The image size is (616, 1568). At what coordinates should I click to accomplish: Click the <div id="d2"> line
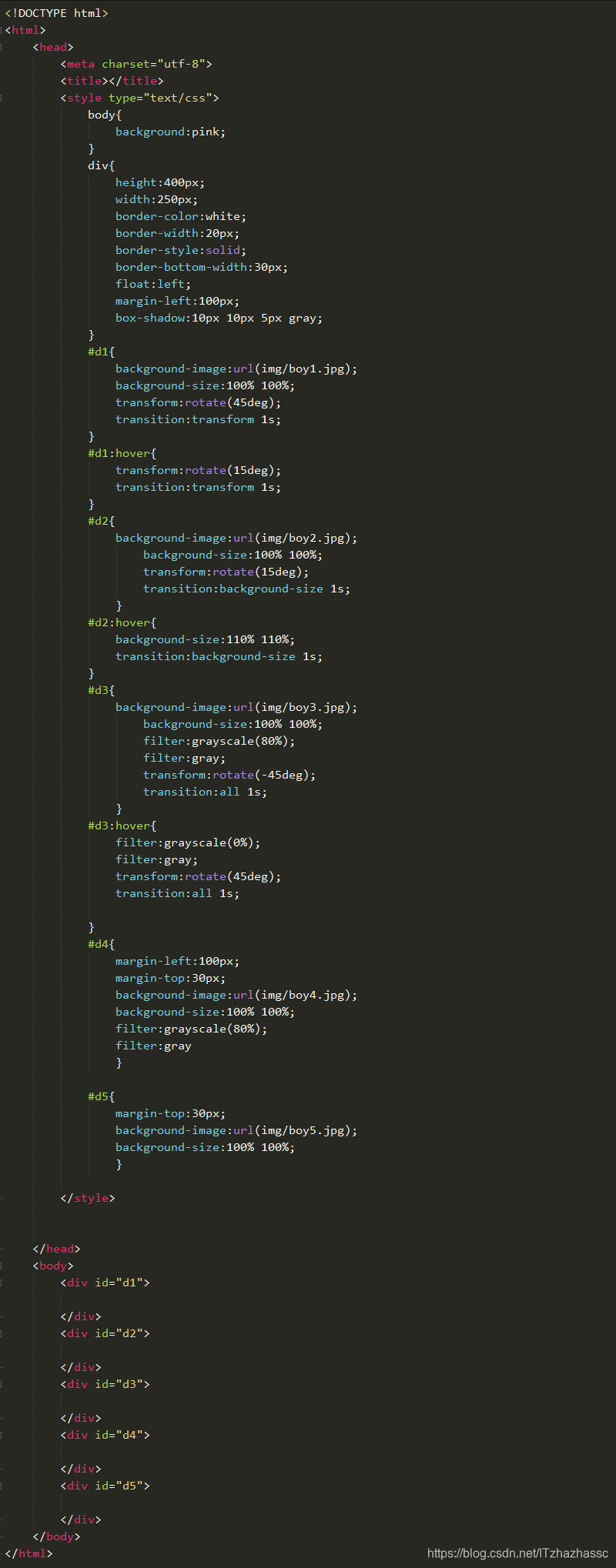coord(105,1333)
